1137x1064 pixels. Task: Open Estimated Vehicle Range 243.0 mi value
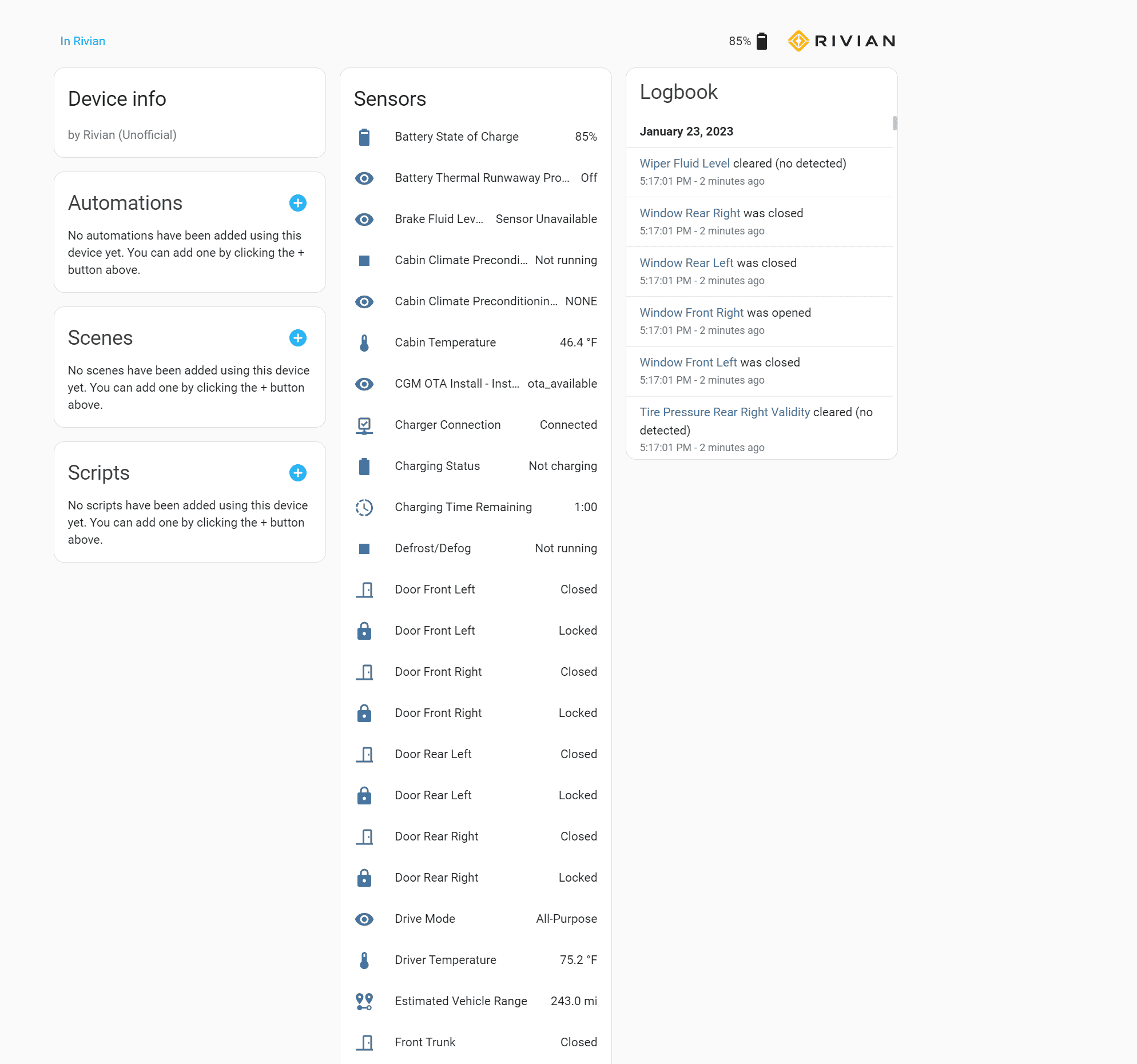[574, 1001]
